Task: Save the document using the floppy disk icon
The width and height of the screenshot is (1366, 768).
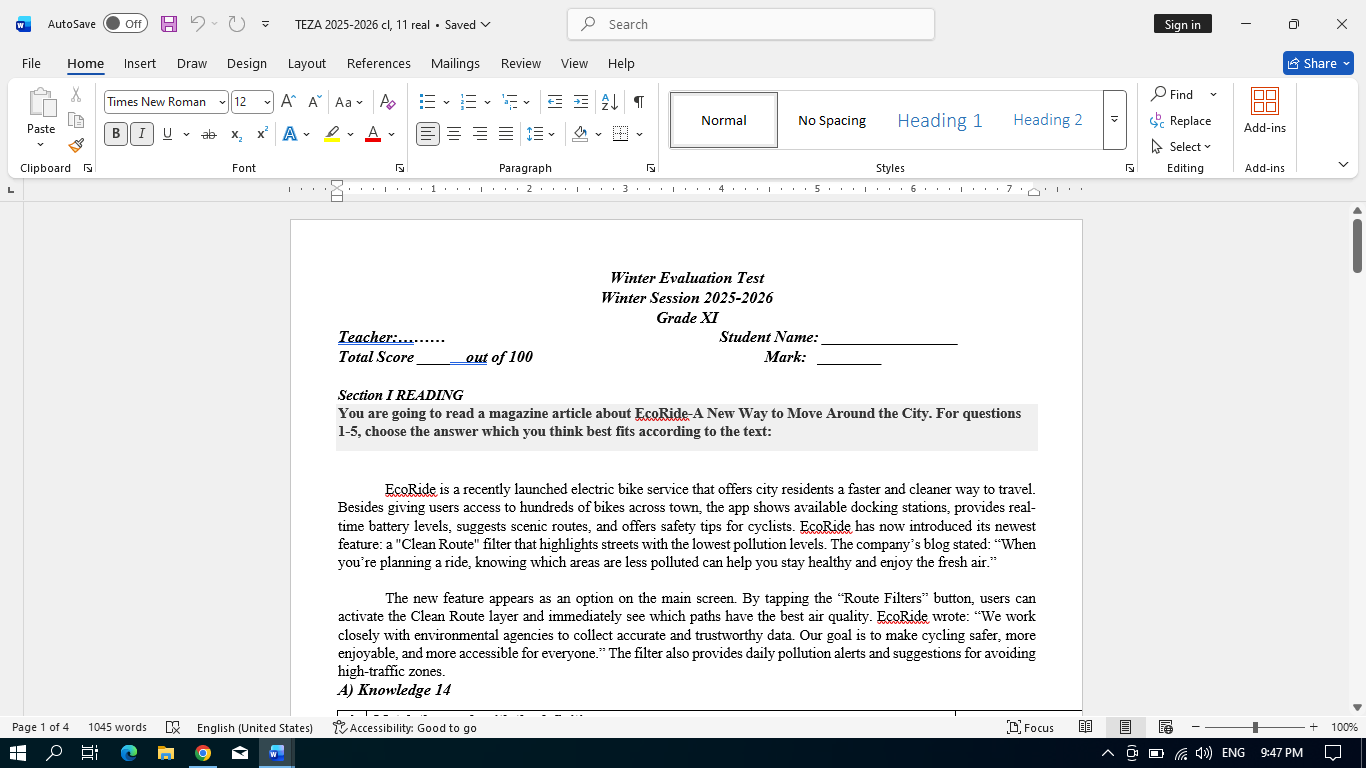Action: pos(169,24)
